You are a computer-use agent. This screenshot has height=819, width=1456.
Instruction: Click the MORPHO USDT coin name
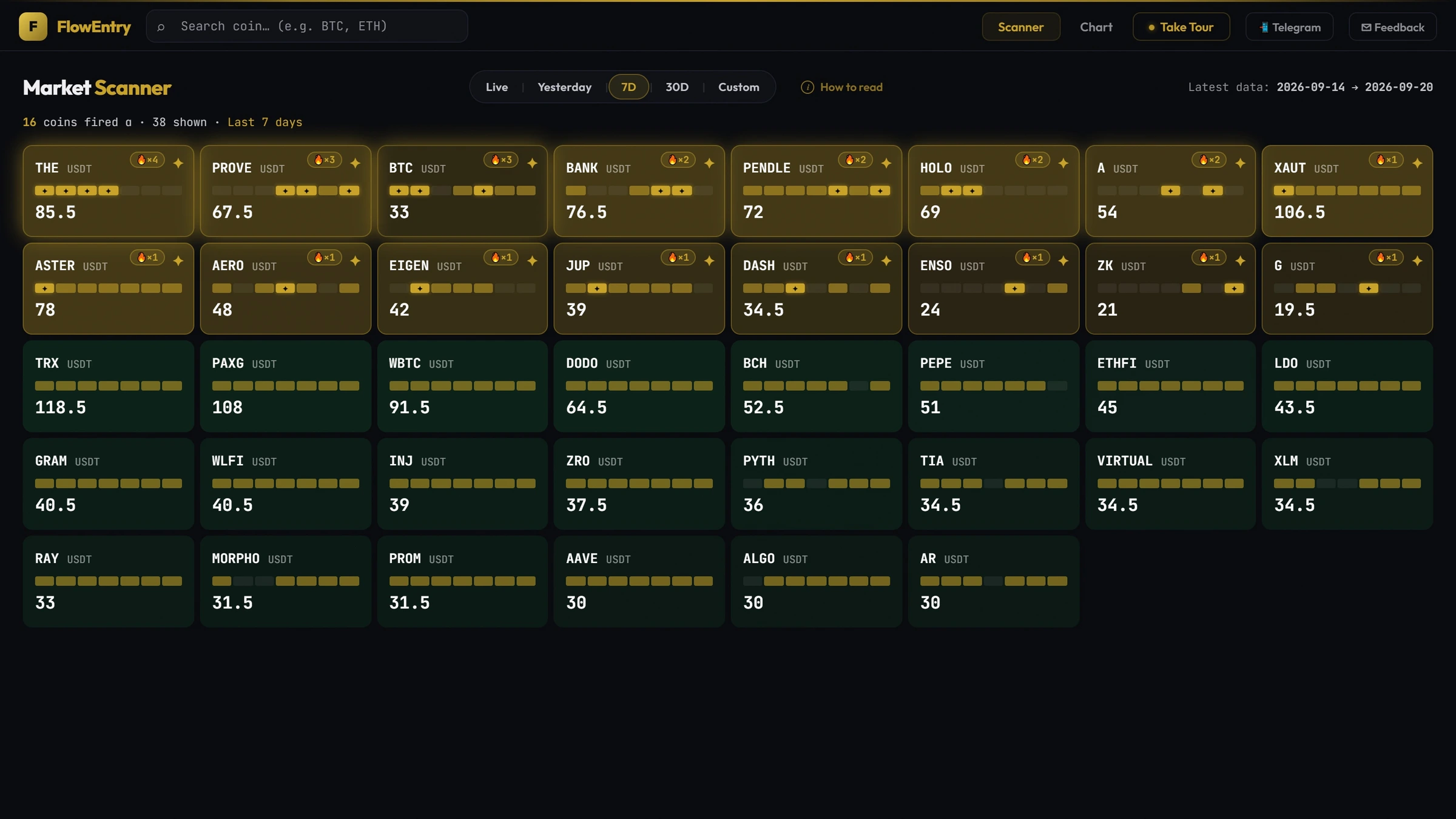click(252, 559)
